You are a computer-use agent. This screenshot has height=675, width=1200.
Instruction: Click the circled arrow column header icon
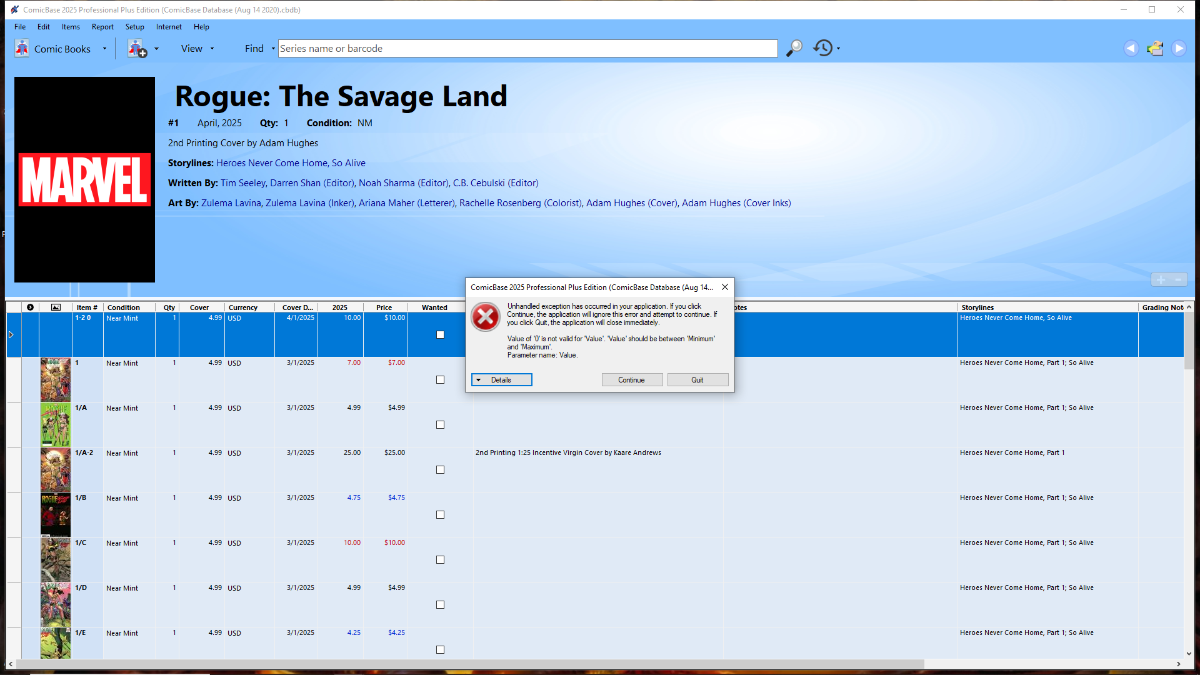30,307
